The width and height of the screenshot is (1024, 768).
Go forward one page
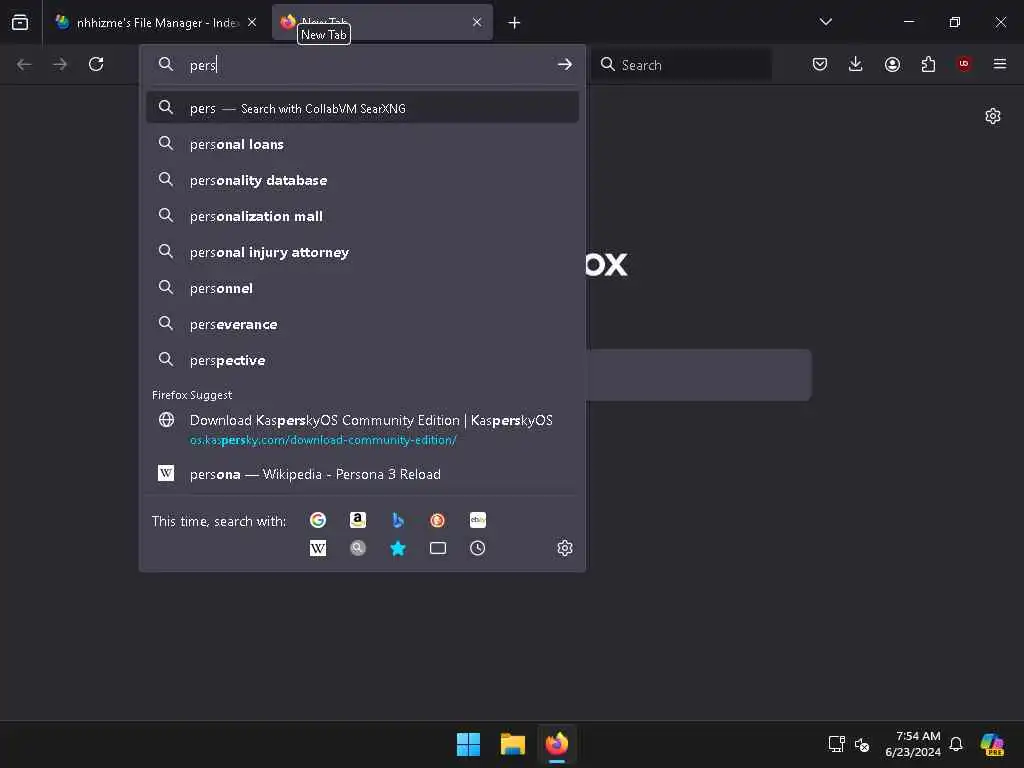(x=60, y=64)
